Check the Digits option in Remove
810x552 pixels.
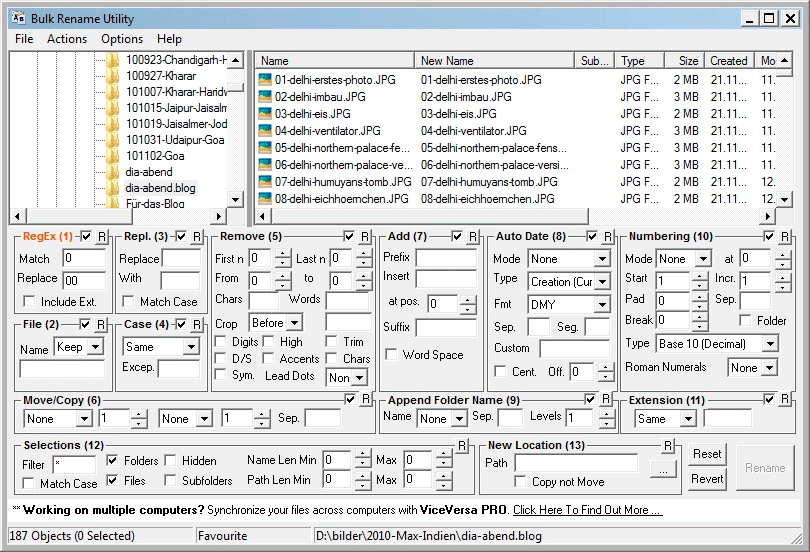click(x=221, y=342)
